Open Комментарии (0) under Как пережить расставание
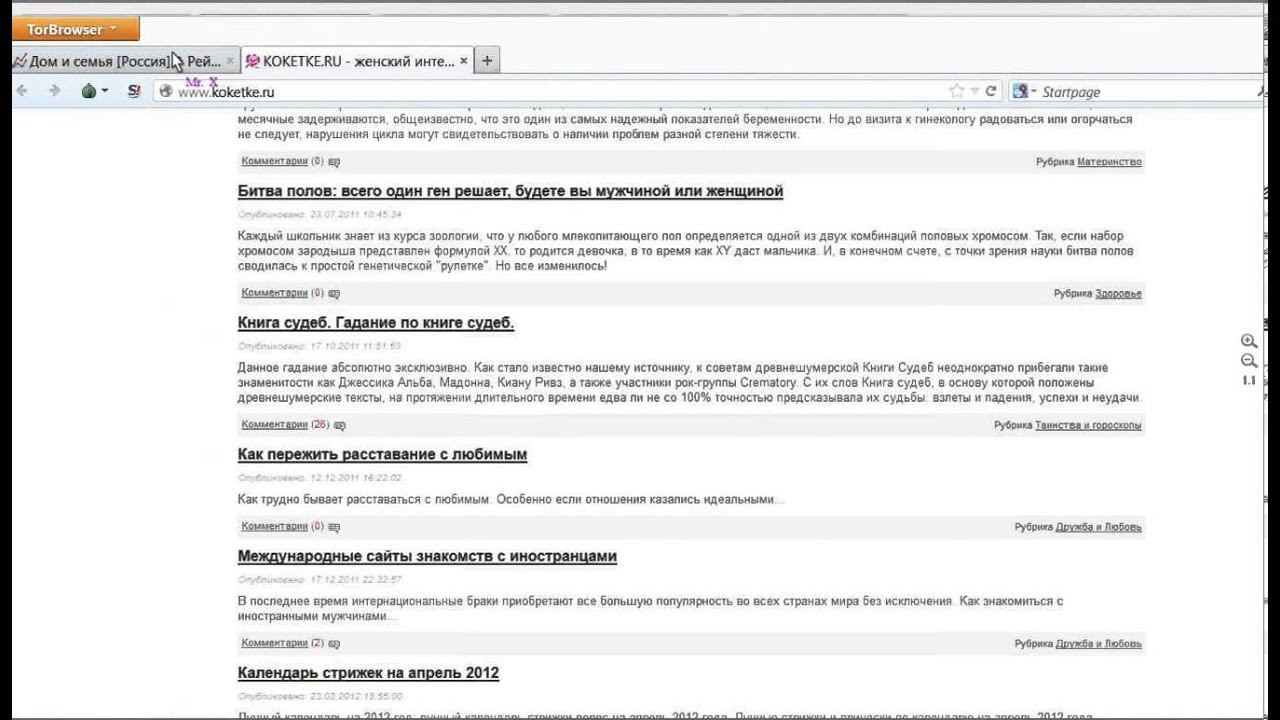 point(283,526)
